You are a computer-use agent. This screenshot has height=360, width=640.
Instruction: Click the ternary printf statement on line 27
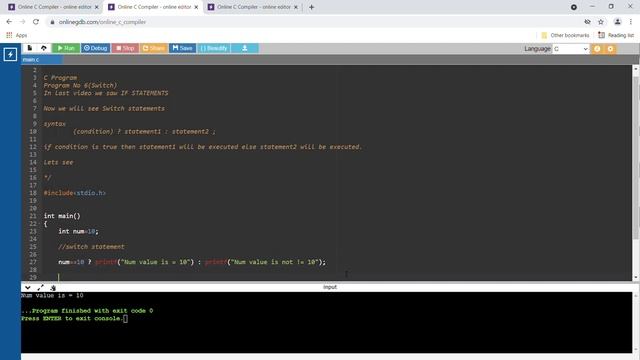pyautogui.click(x=192, y=262)
